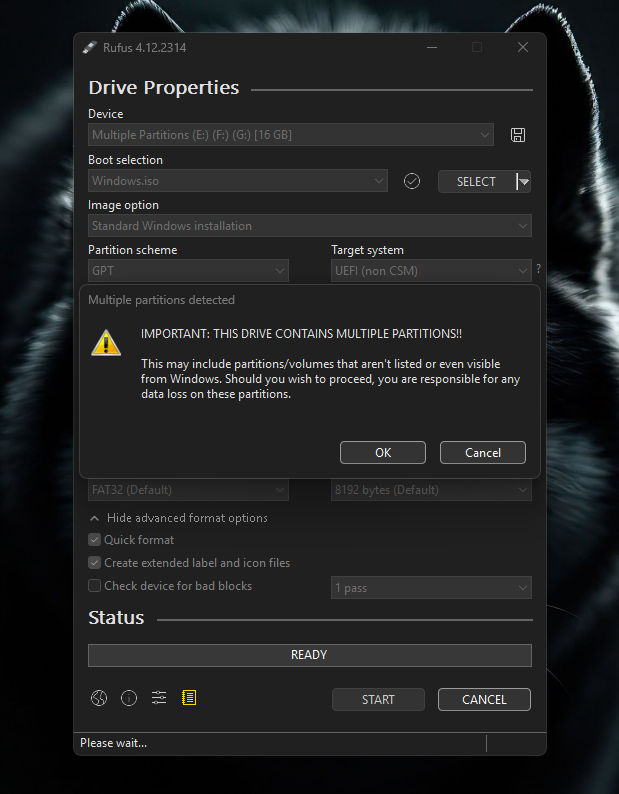Close the Rufus window

click(x=523, y=48)
